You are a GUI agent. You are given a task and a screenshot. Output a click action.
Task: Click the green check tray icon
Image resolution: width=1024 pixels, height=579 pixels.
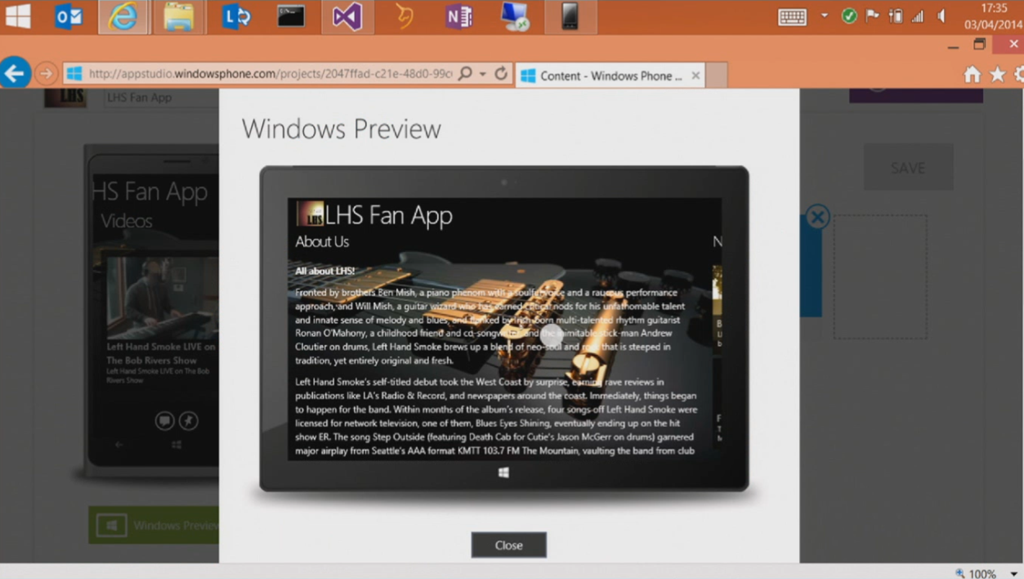tap(849, 16)
